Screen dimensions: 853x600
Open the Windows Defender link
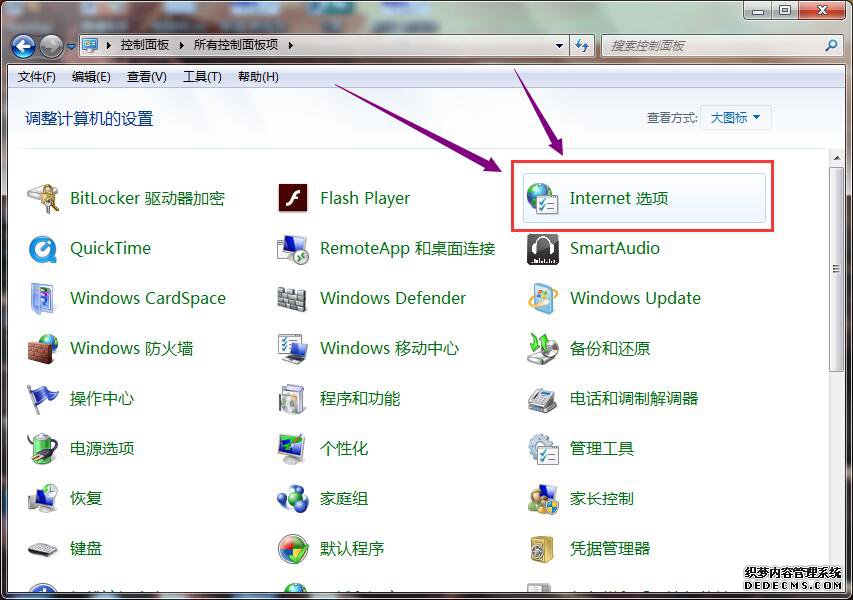393,299
